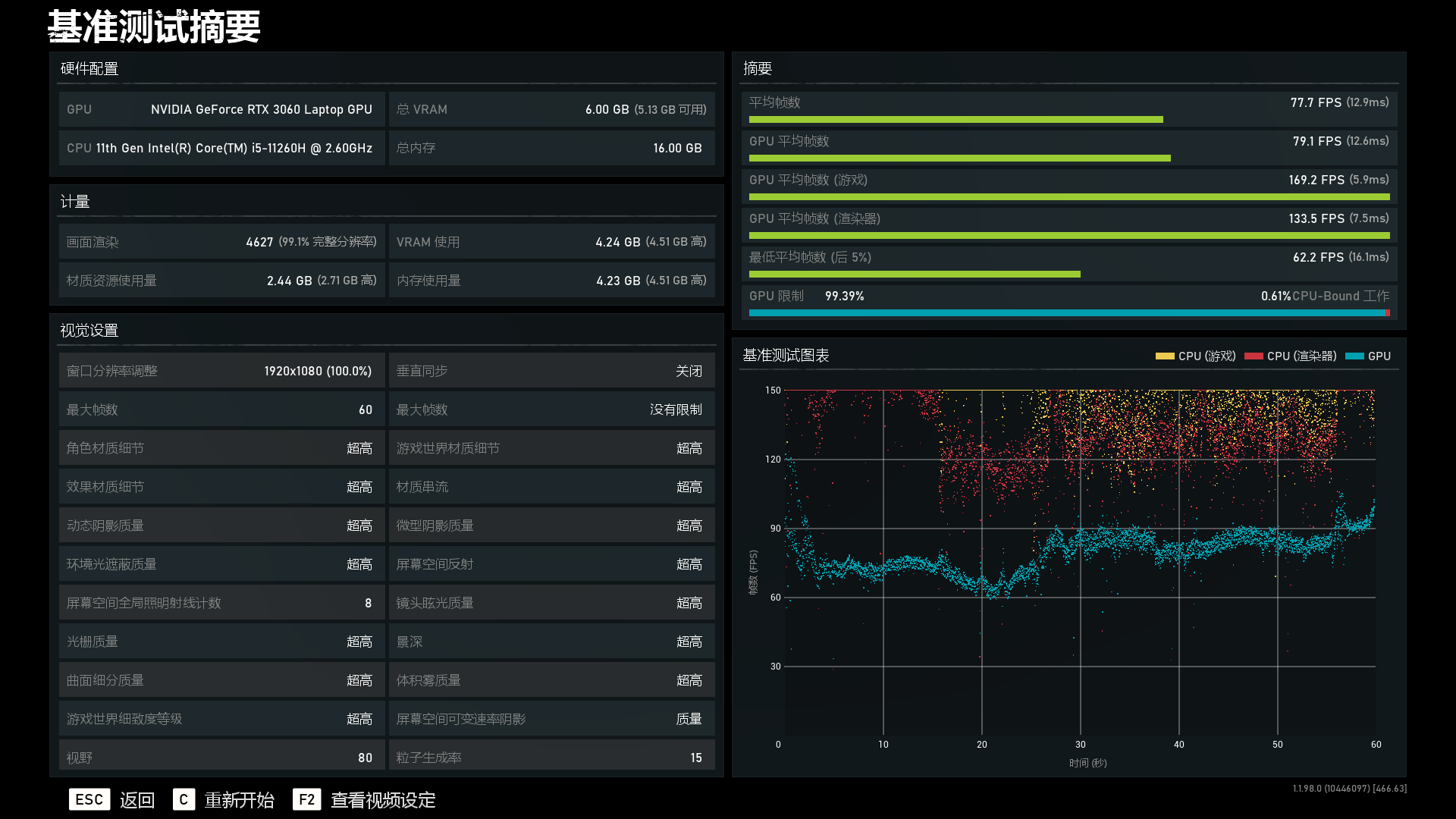Click the 视野 80 setting row
The height and width of the screenshot is (819, 1456).
[221, 757]
